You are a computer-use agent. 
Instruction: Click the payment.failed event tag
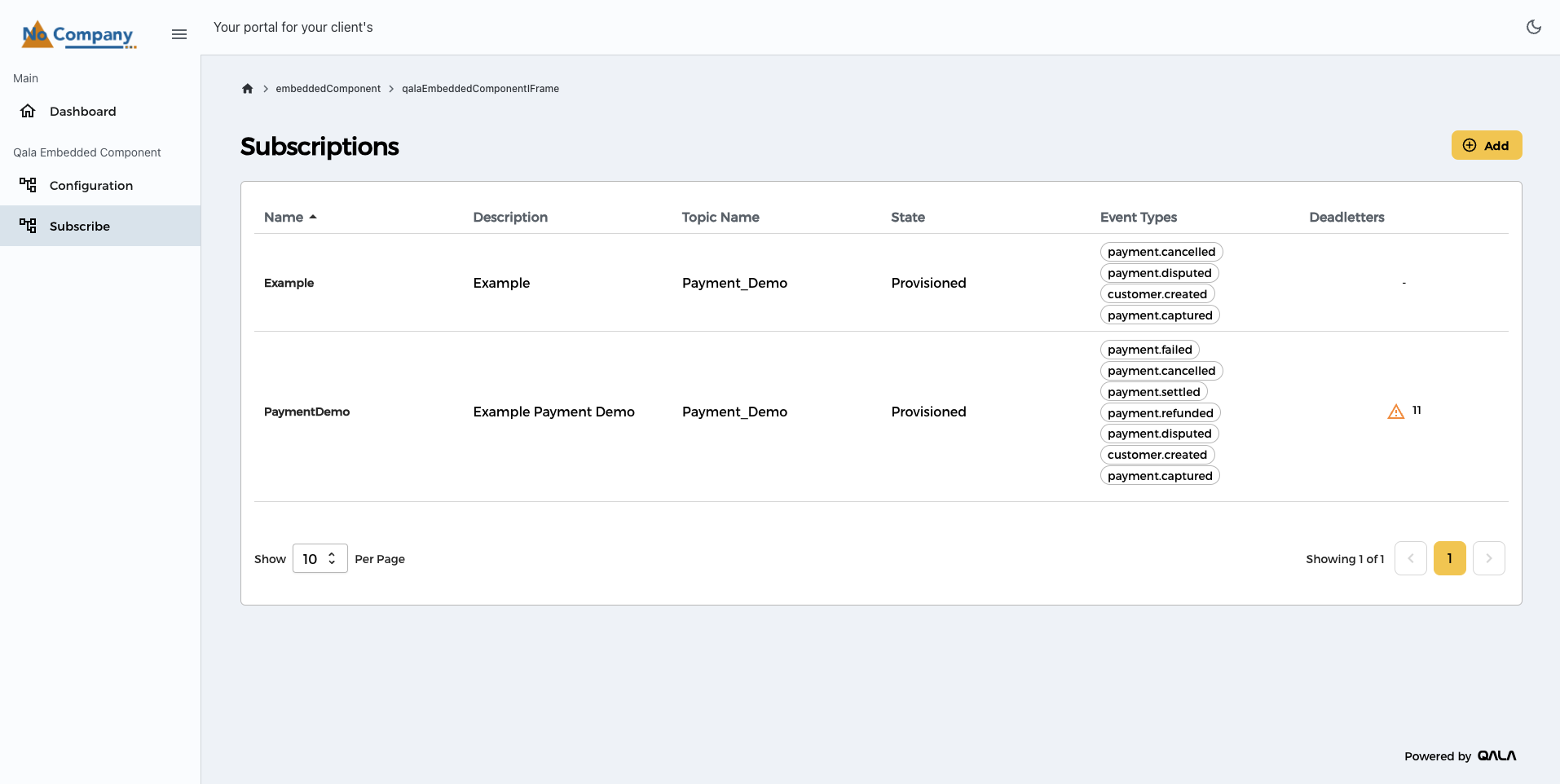click(1150, 350)
